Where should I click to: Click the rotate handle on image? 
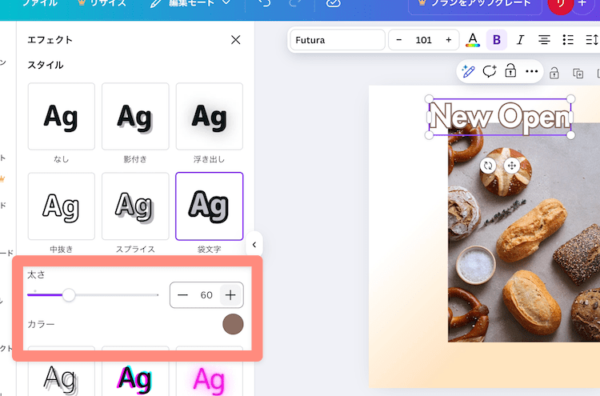[488, 166]
